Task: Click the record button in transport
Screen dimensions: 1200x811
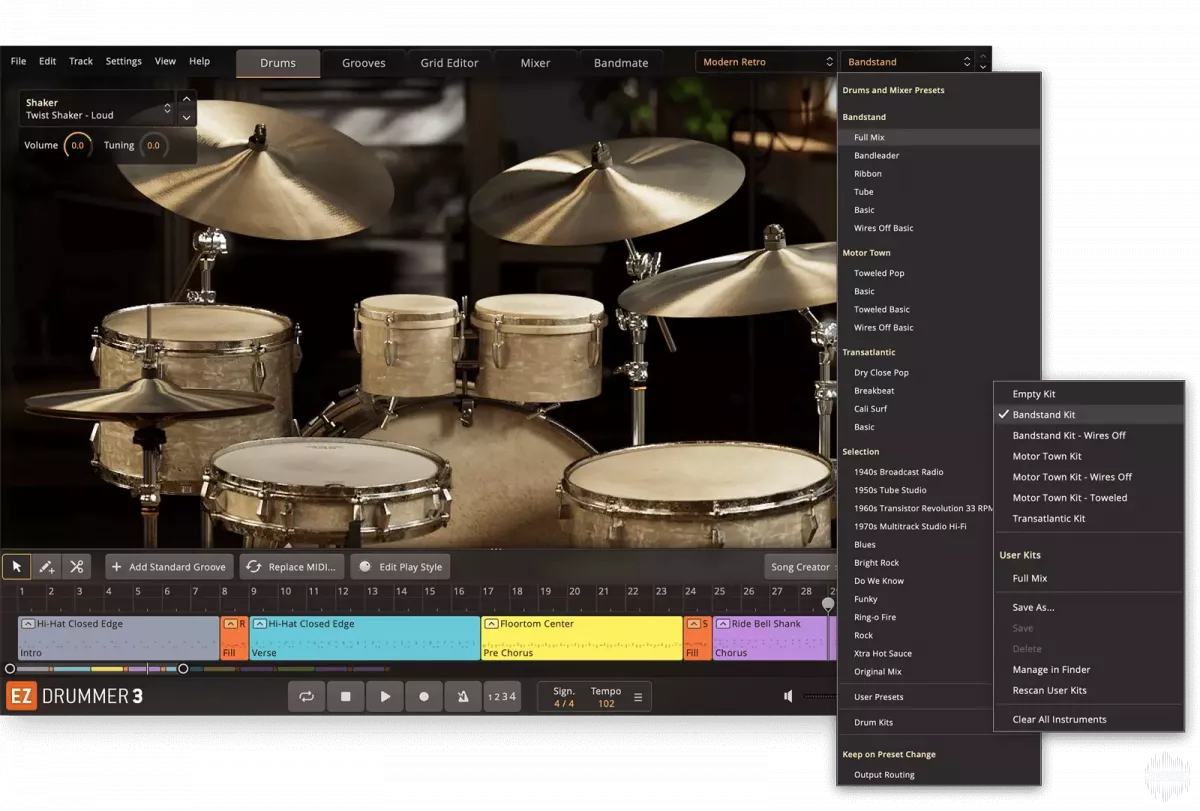Action: (x=424, y=696)
